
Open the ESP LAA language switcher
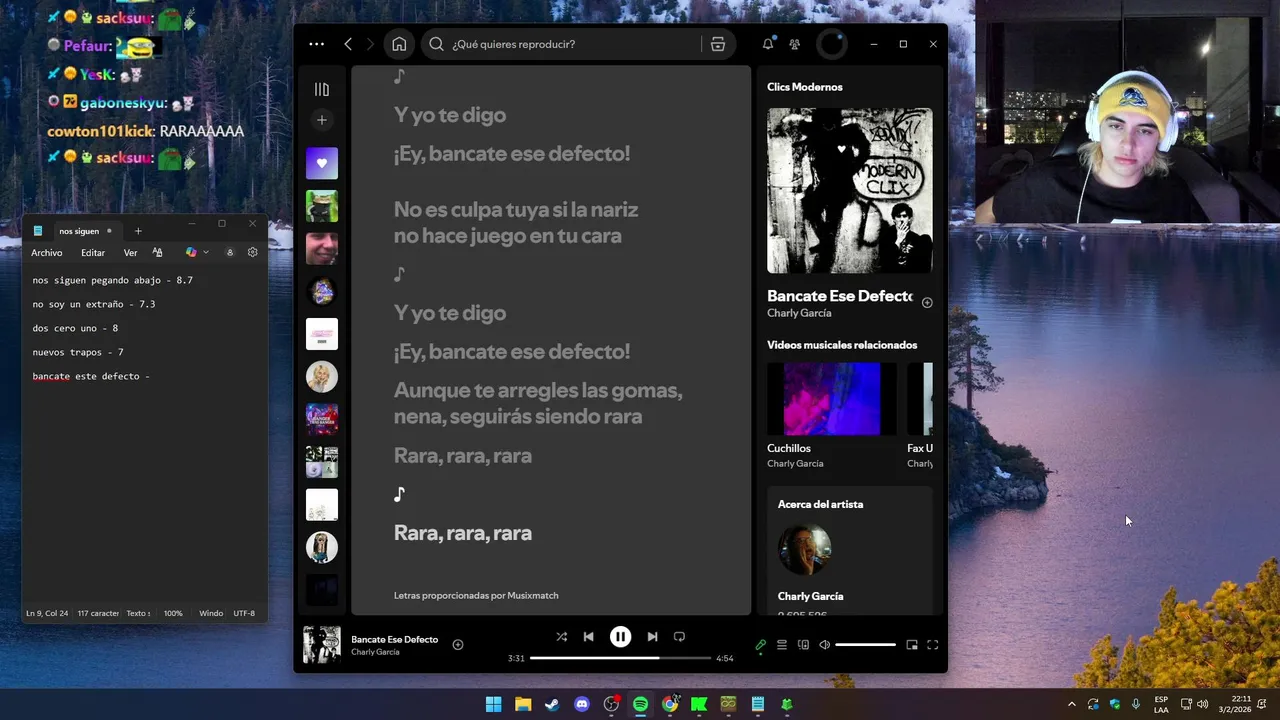point(1161,704)
